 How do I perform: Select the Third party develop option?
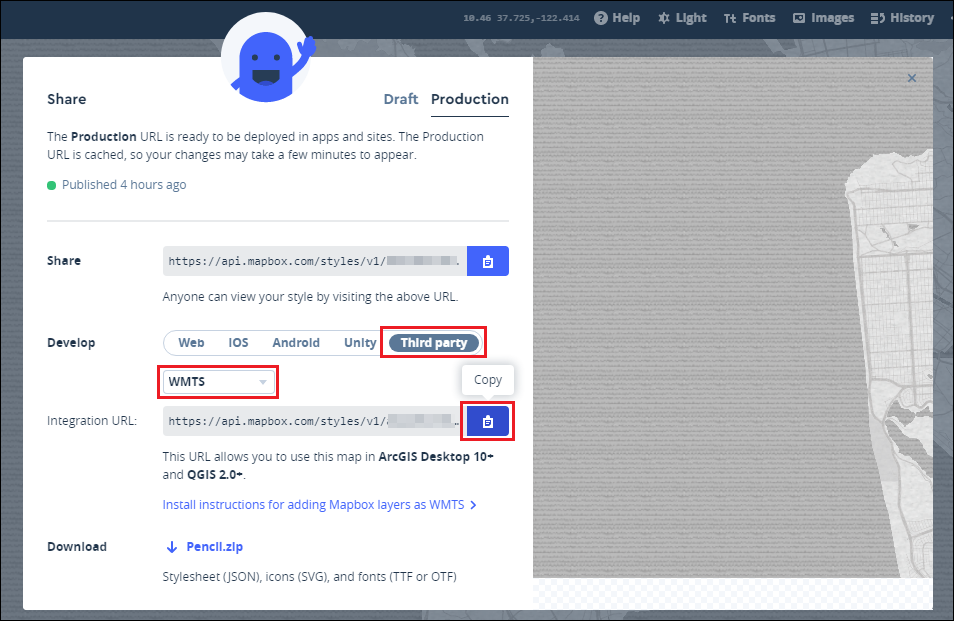tap(434, 342)
